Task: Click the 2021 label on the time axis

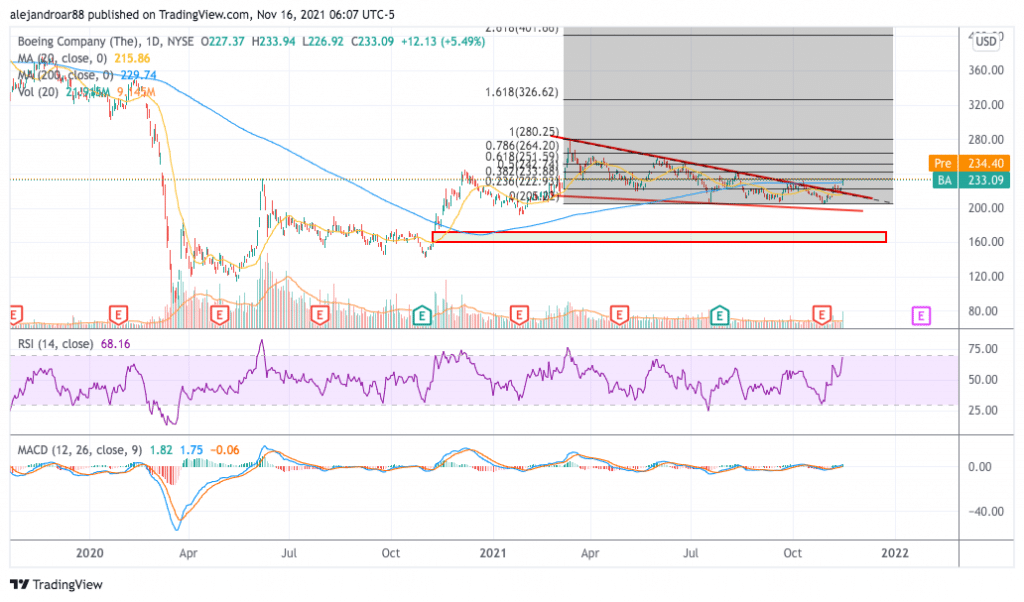Action: (x=492, y=553)
